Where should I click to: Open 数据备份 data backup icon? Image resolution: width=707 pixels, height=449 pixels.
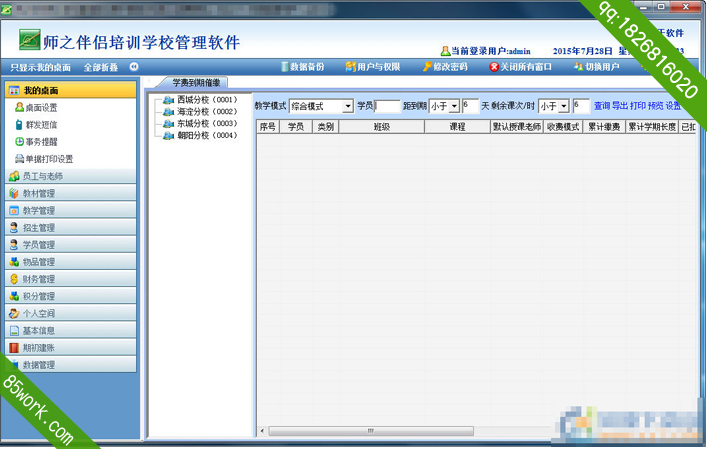(x=285, y=67)
